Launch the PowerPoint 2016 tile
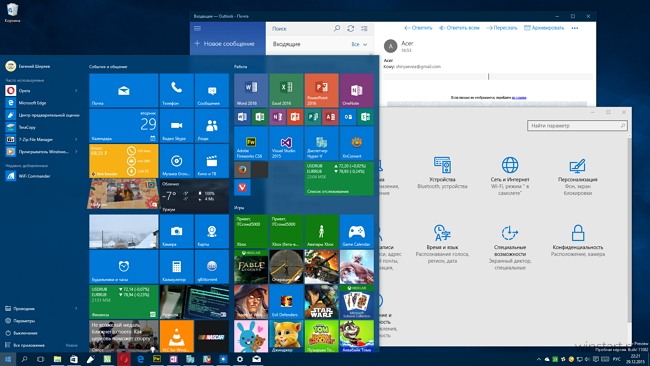Image resolution: width=650 pixels, height=366 pixels. point(321,90)
